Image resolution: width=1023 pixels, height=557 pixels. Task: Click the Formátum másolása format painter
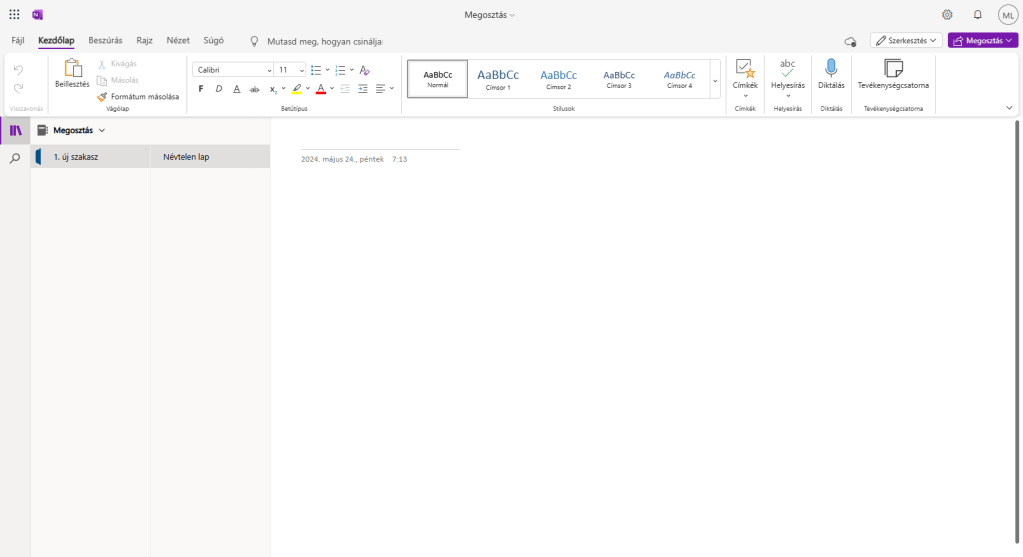pyautogui.click(x=138, y=96)
